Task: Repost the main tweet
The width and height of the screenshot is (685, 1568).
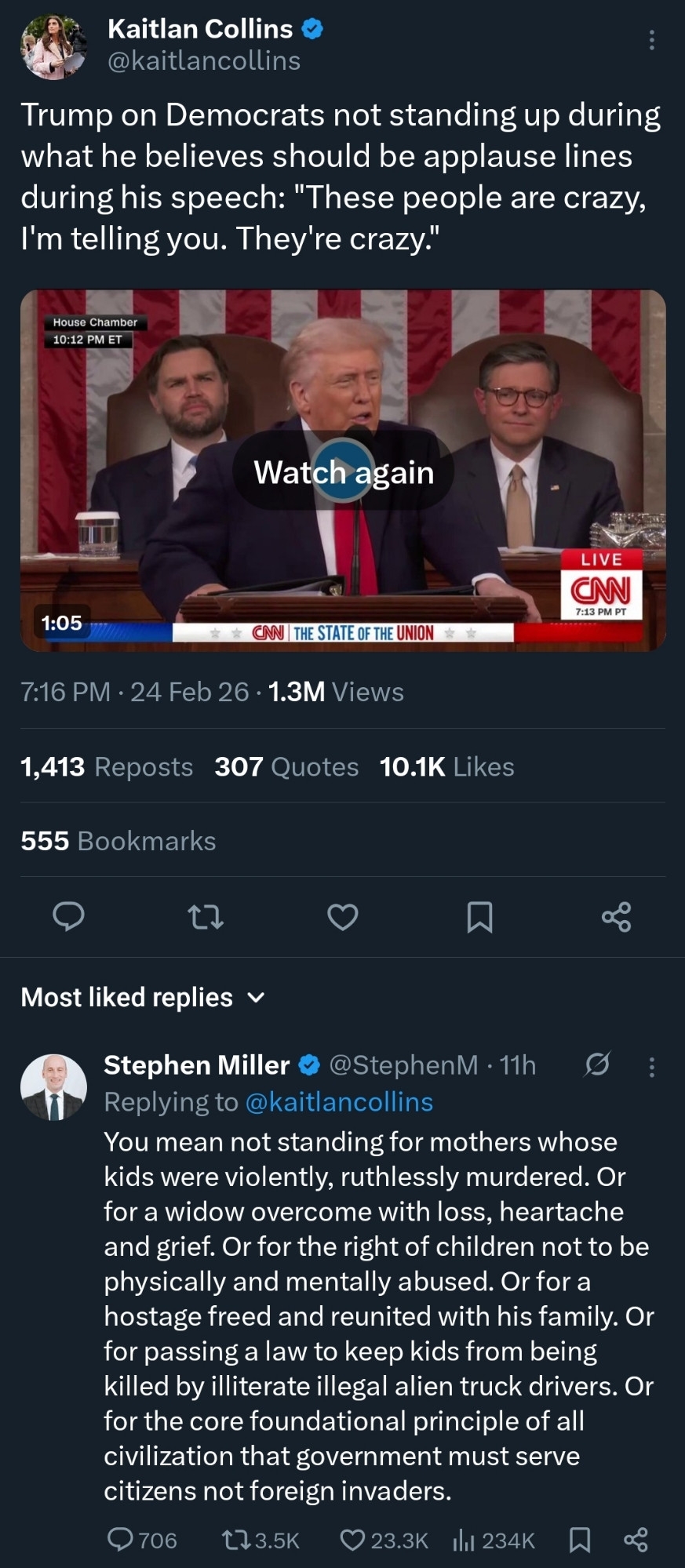Action: [x=206, y=916]
